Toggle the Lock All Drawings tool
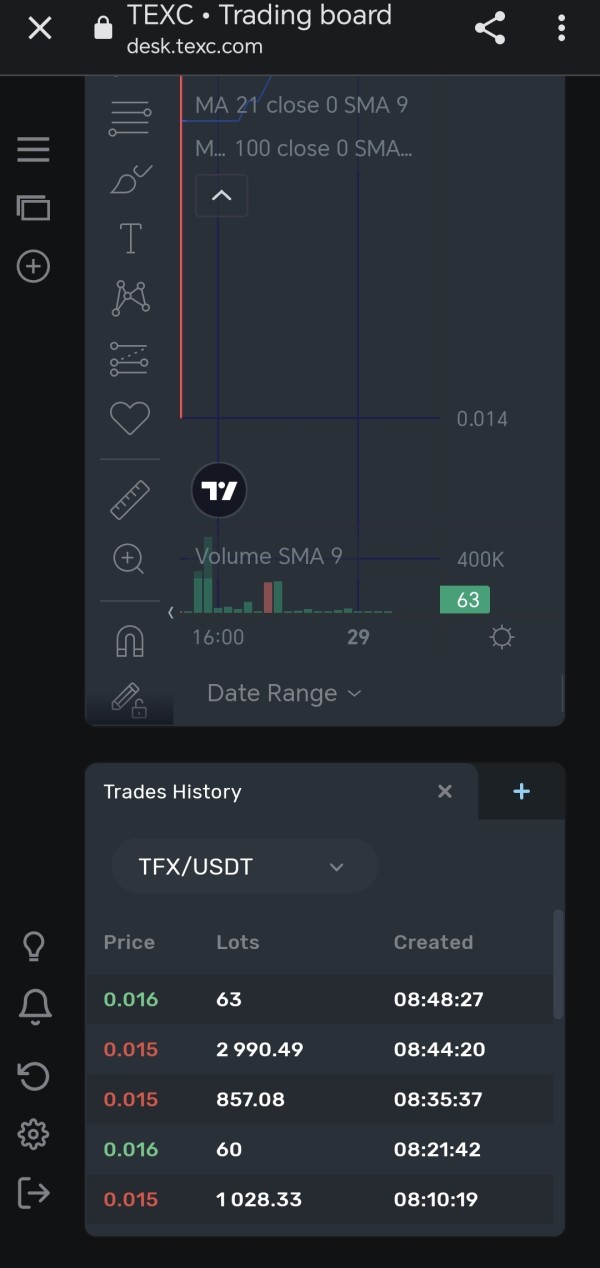 pyautogui.click(x=130, y=699)
